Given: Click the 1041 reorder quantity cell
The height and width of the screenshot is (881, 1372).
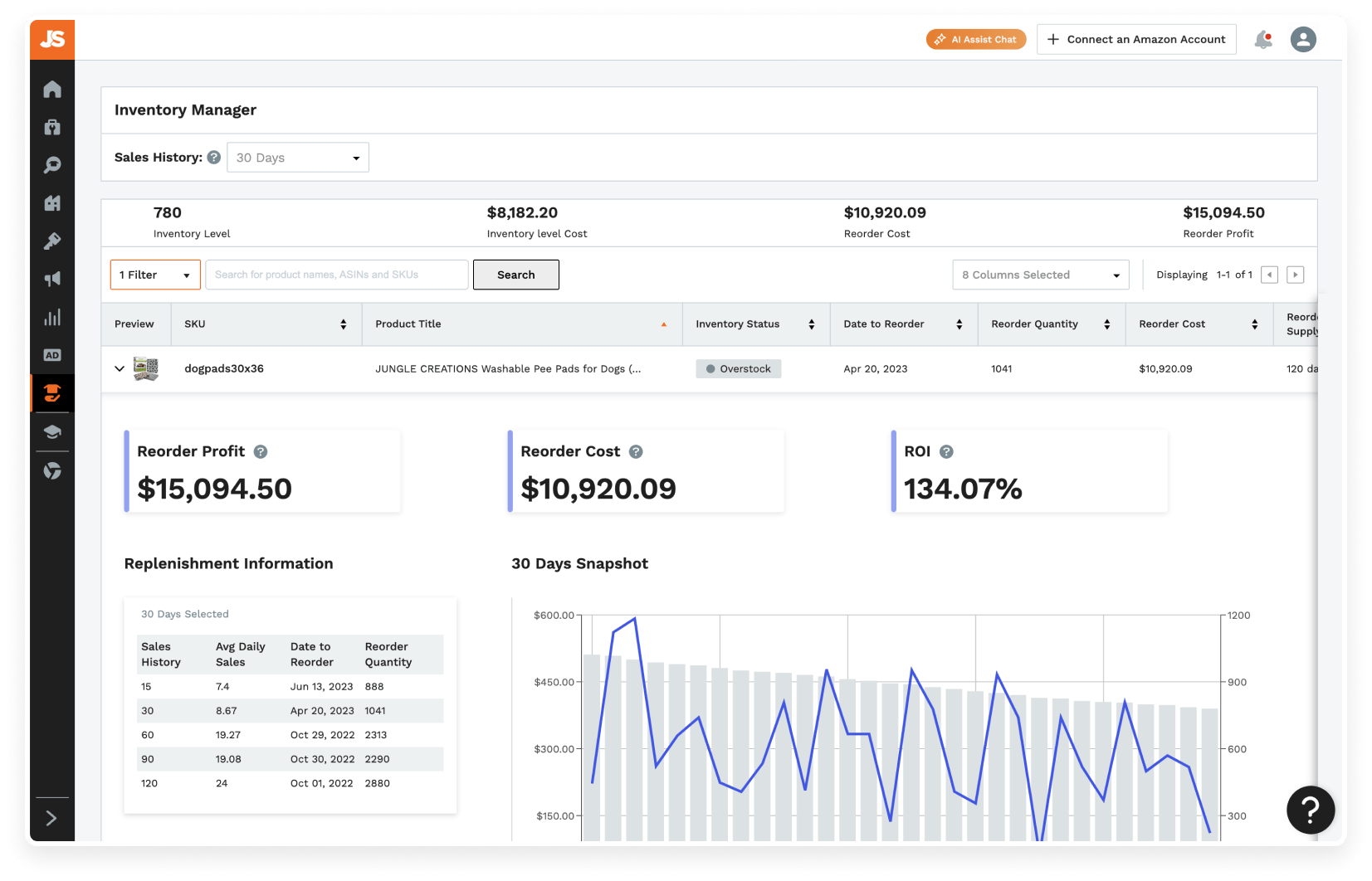Looking at the screenshot, I should 1002,368.
